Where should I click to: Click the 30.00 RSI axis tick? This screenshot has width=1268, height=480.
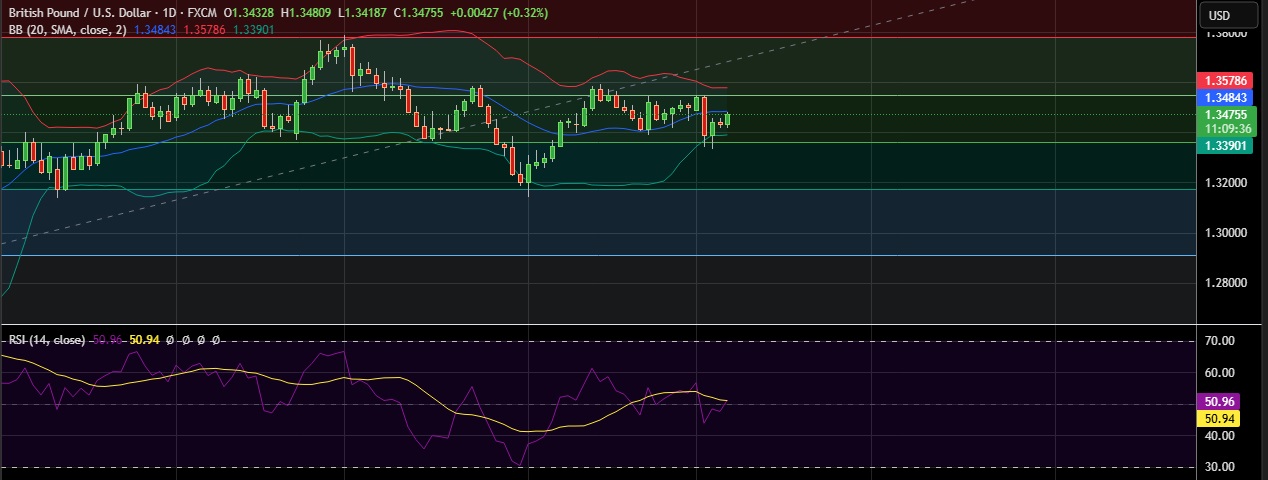pyautogui.click(x=1220, y=467)
